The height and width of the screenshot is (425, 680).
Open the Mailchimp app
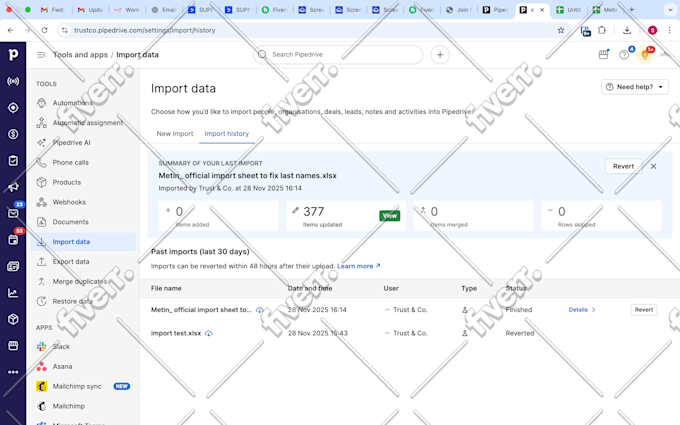tap(69, 406)
